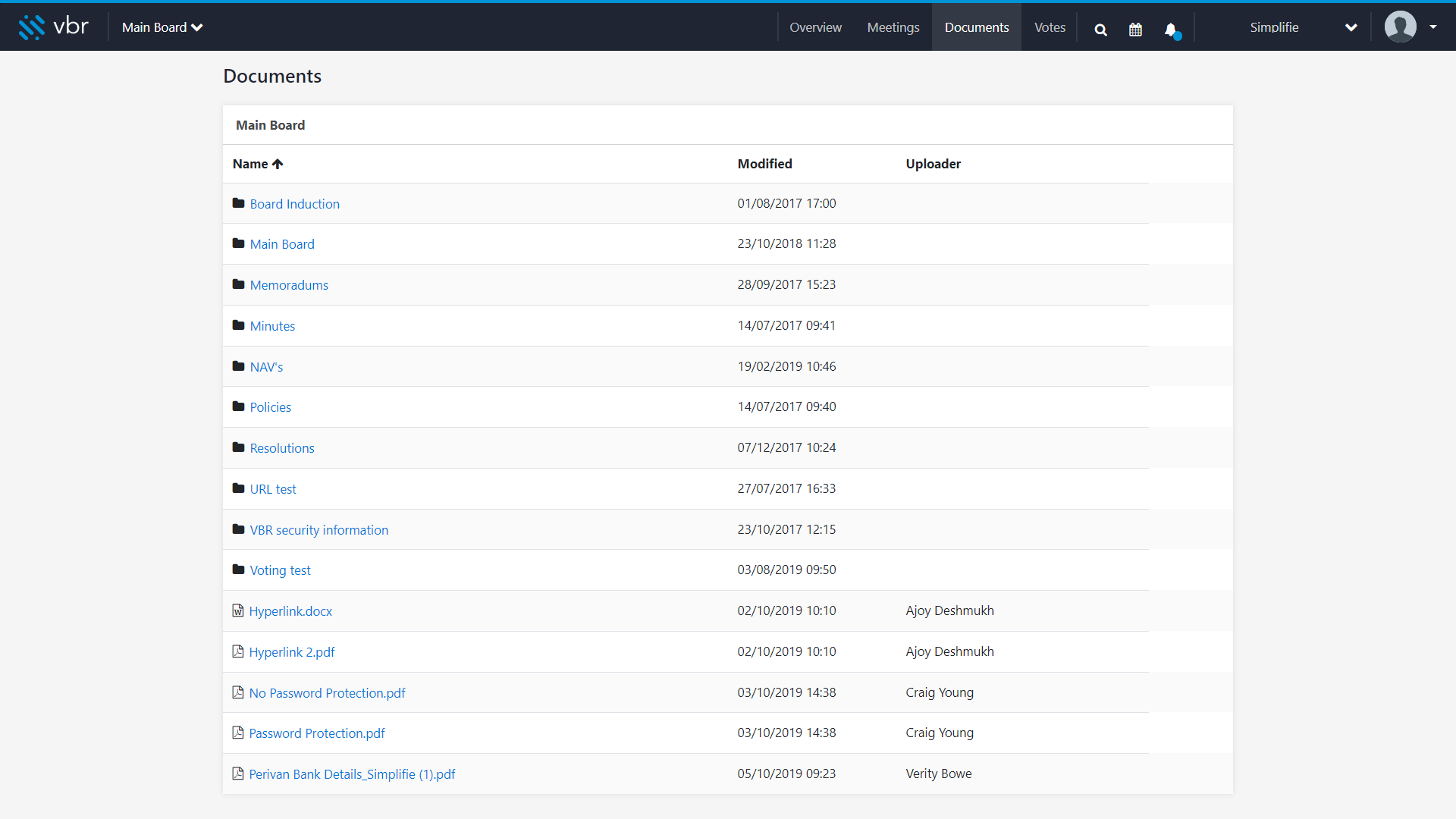Select the Documents tab
Image resolution: width=1456 pixels, height=819 pixels.
pos(977,27)
